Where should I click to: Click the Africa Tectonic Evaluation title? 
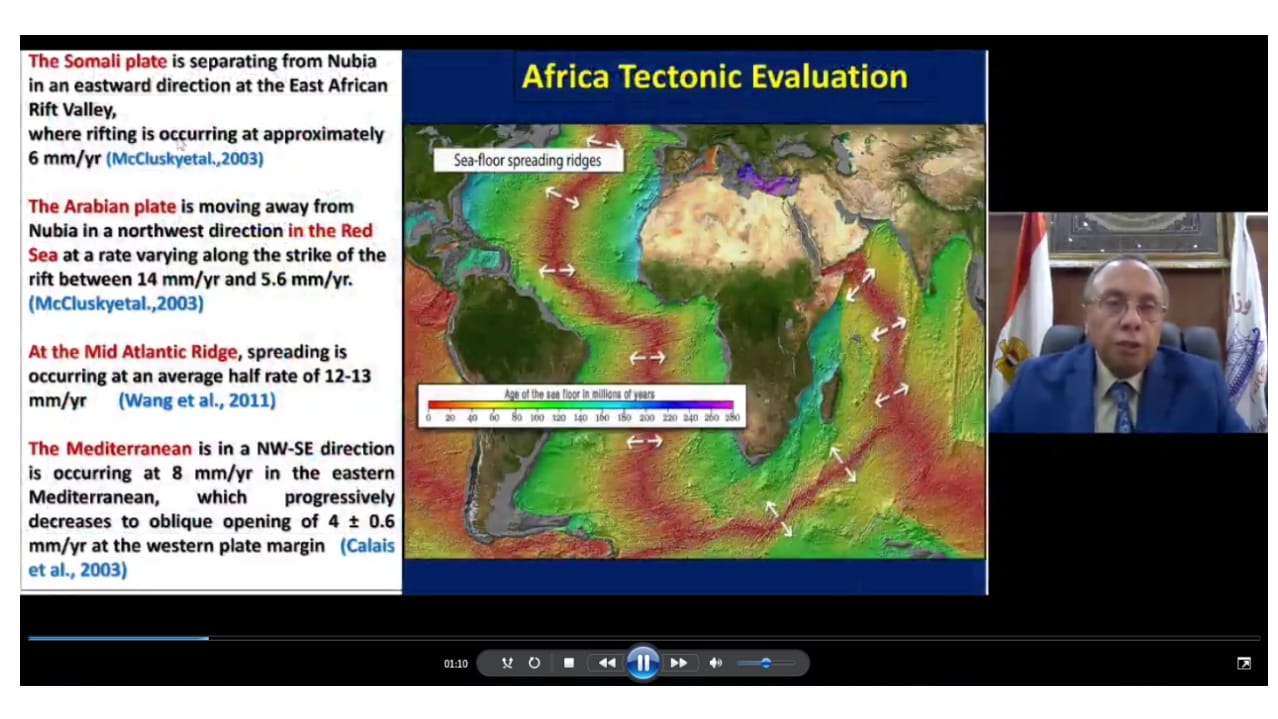(714, 77)
